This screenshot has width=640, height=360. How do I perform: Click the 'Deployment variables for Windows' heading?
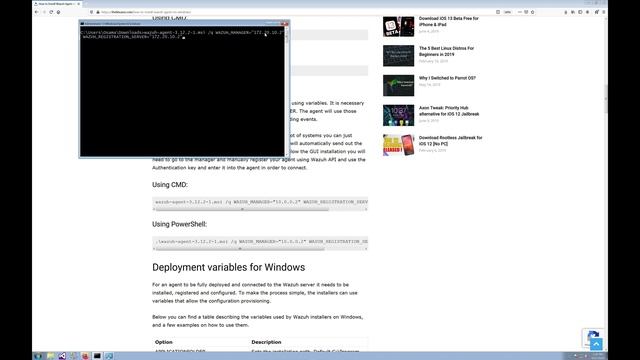click(229, 267)
